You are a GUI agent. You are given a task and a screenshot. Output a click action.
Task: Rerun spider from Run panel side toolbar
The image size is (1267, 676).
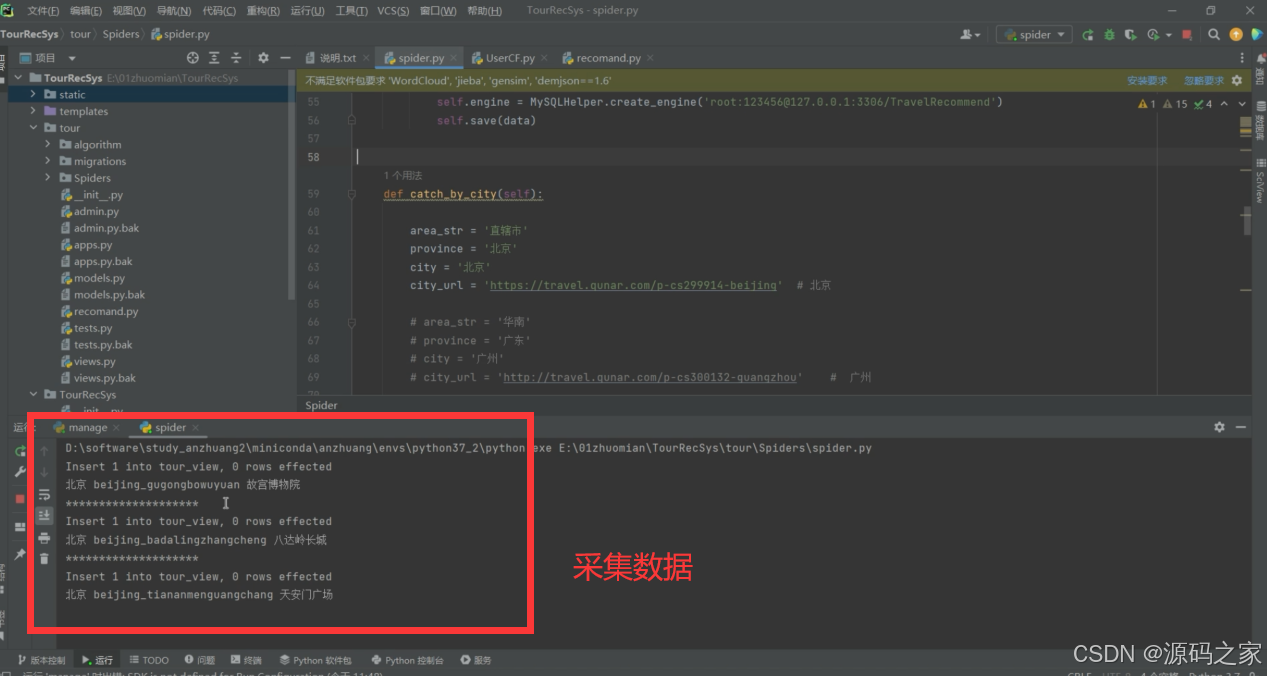pos(20,451)
